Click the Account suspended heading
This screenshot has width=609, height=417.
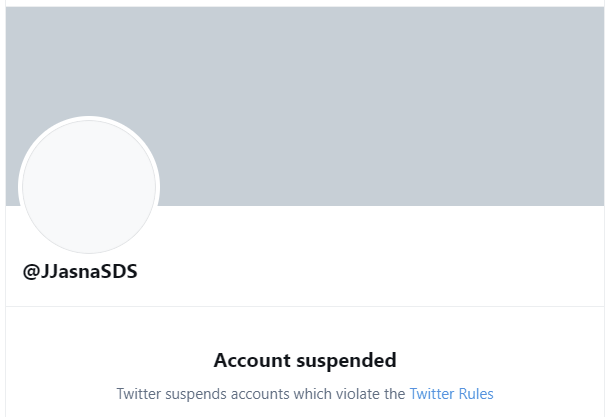tap(305, 360)
